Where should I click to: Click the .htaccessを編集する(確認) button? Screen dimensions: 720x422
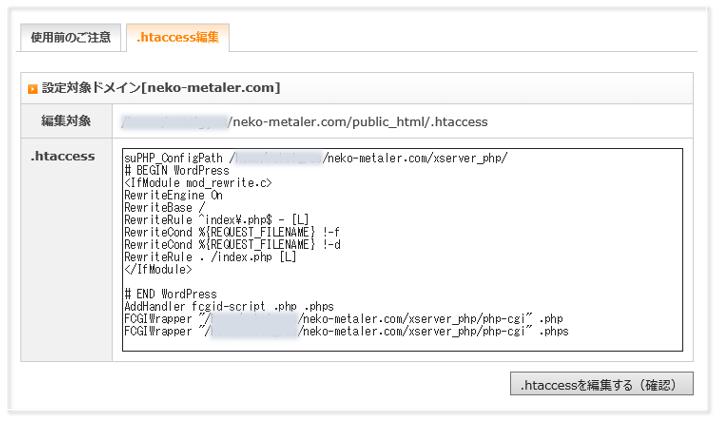click(x=602, y=384)
